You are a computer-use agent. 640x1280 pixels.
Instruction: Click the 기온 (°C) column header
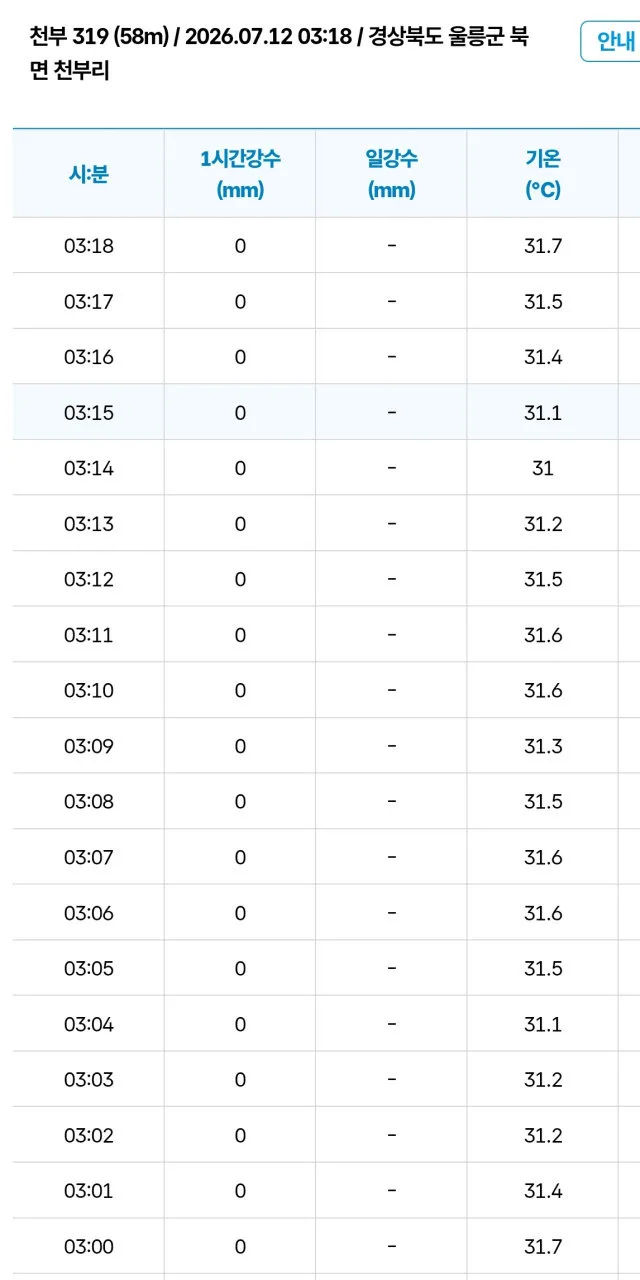[x=543, y=174]
